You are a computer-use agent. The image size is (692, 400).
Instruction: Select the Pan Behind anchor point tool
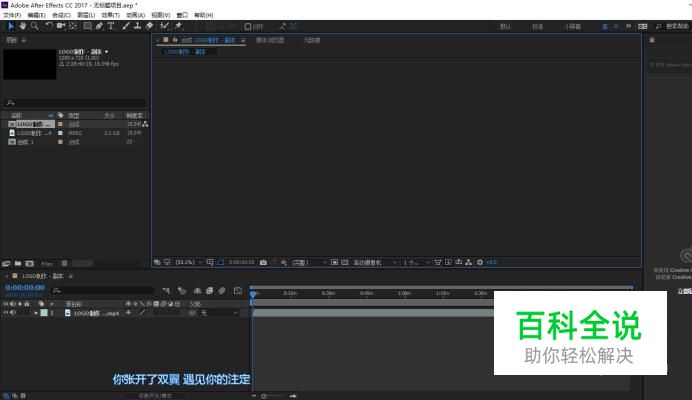point(73,26)
